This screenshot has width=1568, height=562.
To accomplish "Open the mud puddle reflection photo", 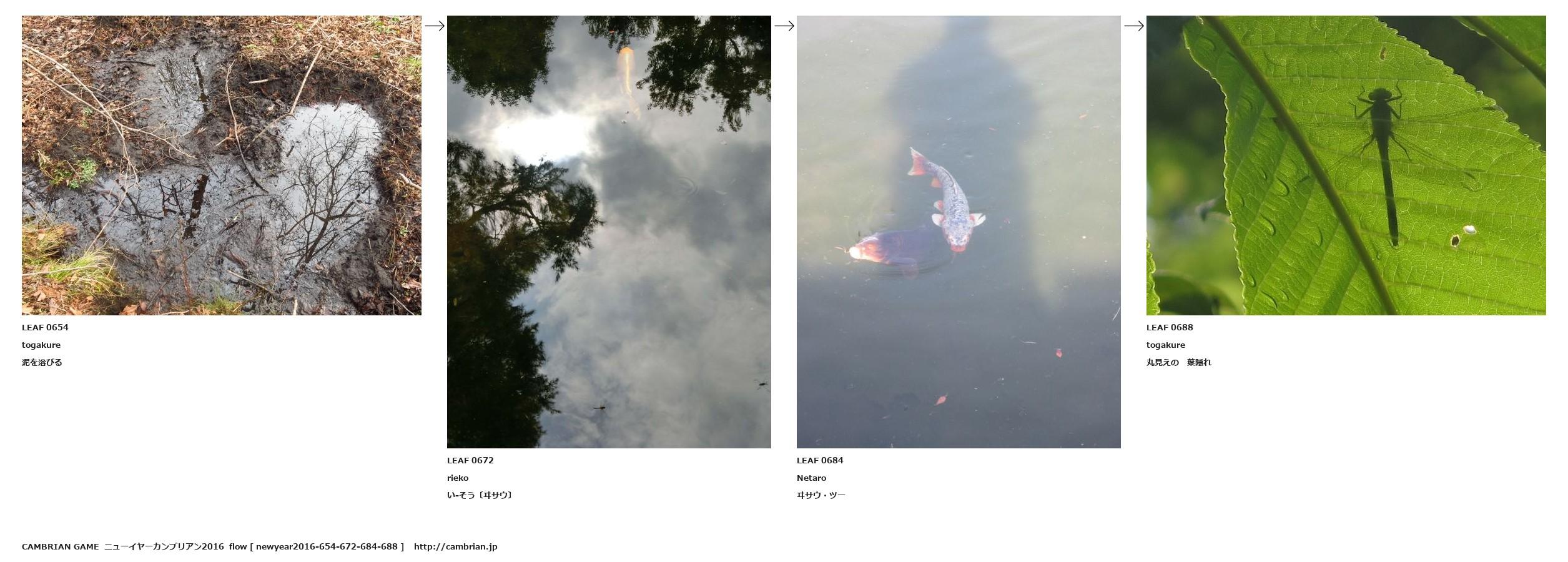I will (x=222, y=165).
